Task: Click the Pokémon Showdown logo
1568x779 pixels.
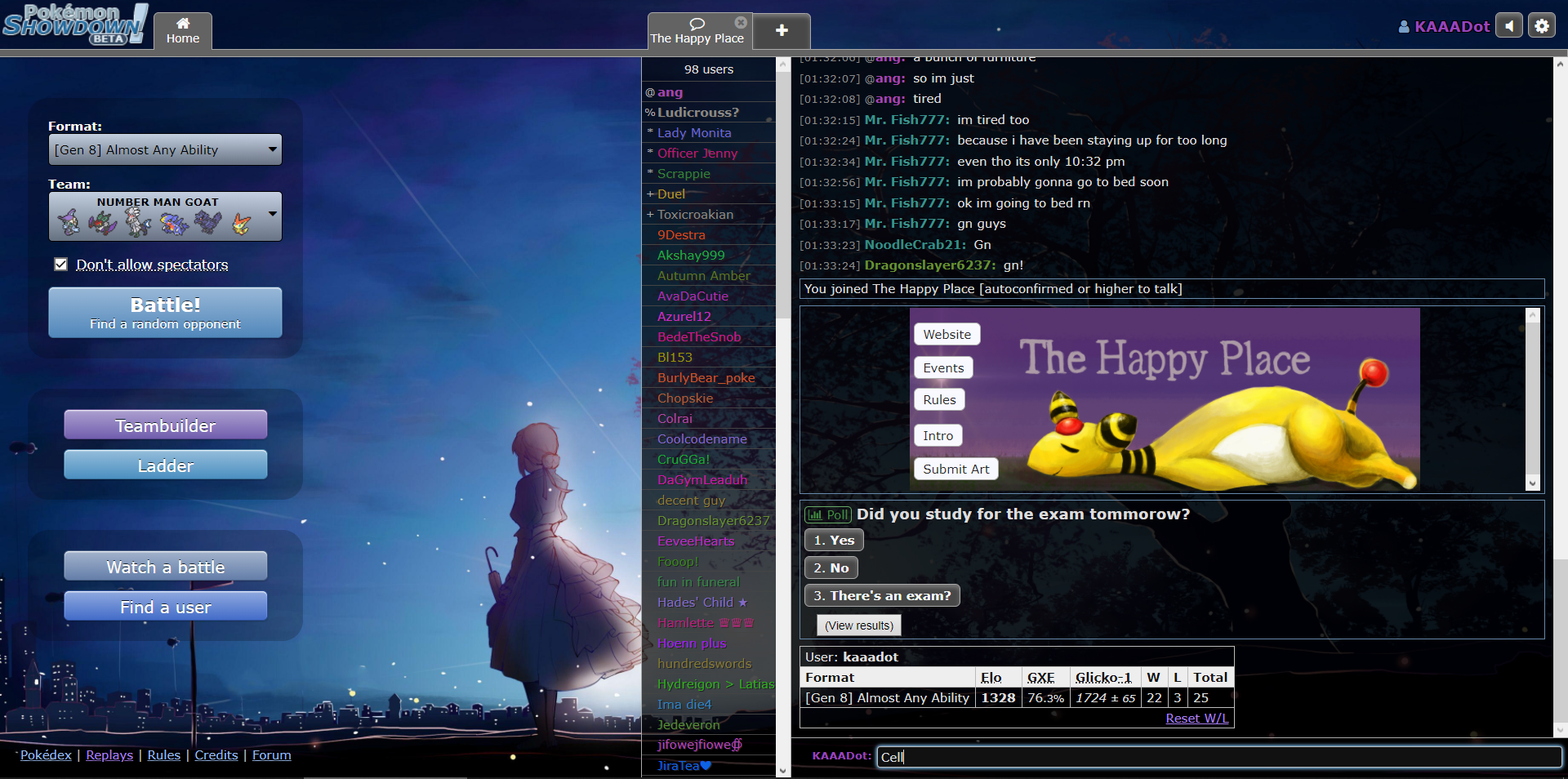Action: tap(74, 24)
